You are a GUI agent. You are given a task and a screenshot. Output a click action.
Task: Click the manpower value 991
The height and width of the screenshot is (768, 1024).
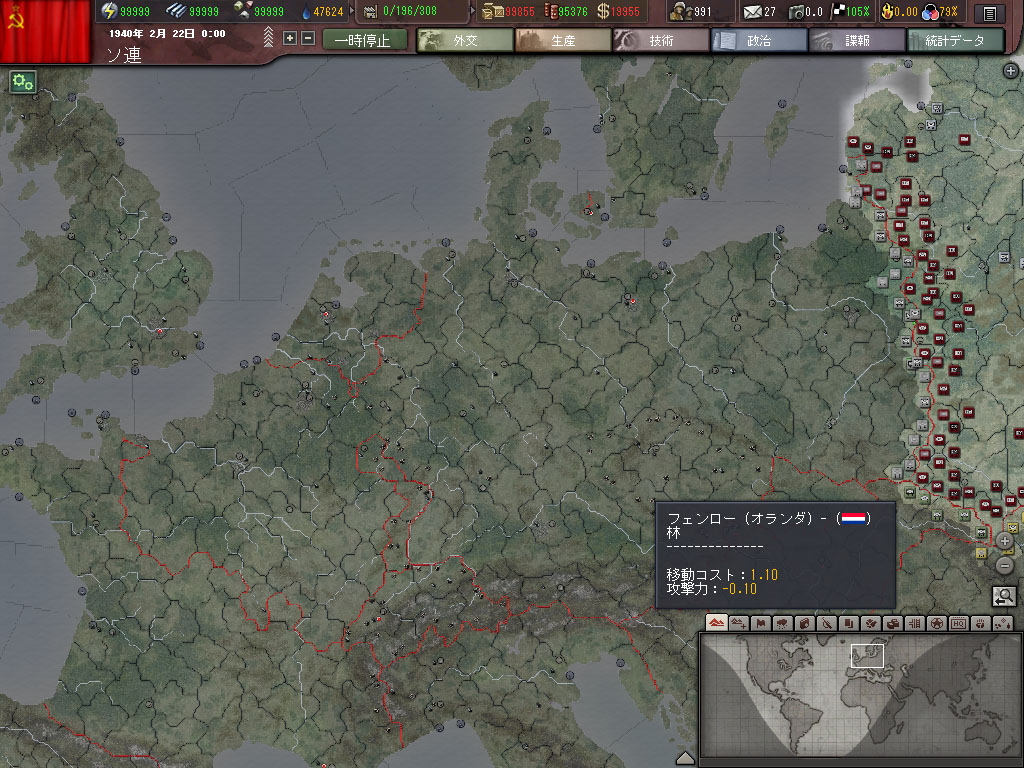tap(703, 12)
